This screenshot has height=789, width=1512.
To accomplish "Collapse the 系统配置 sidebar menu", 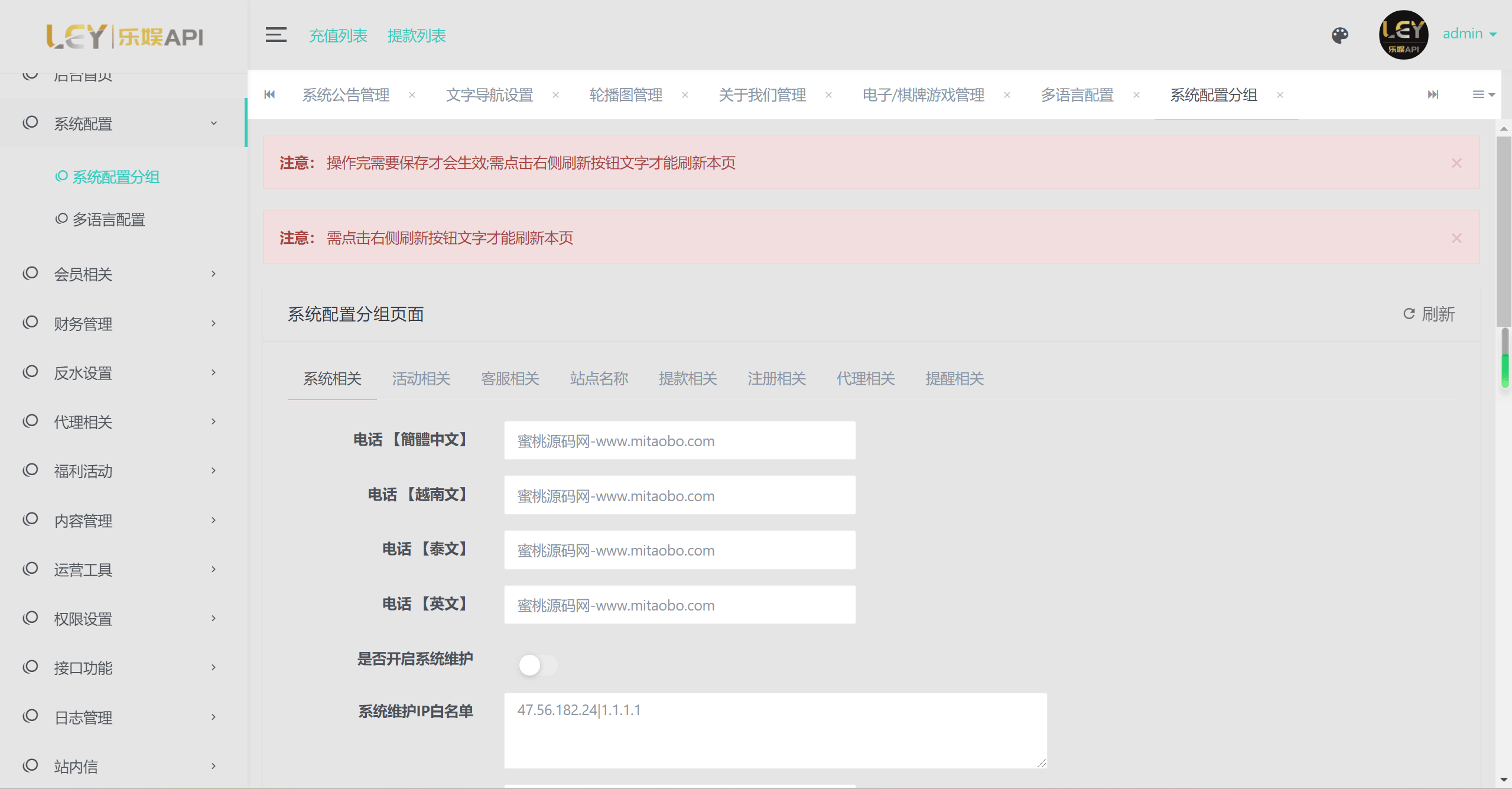I will click(123, 123).
